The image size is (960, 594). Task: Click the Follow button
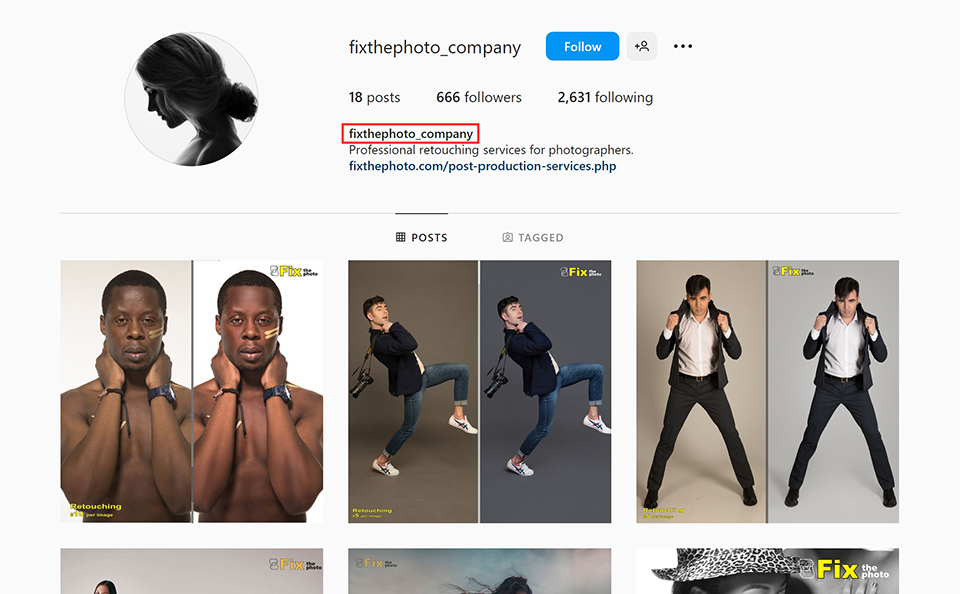tap(582, 46)
